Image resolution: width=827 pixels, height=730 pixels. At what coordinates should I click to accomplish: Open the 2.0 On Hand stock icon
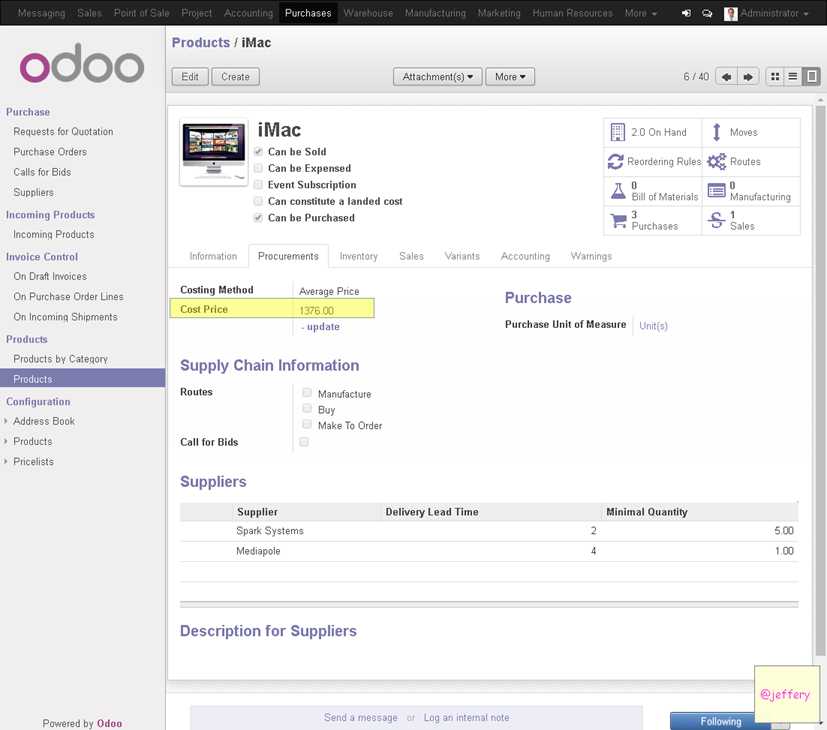[x=617, y=132]
